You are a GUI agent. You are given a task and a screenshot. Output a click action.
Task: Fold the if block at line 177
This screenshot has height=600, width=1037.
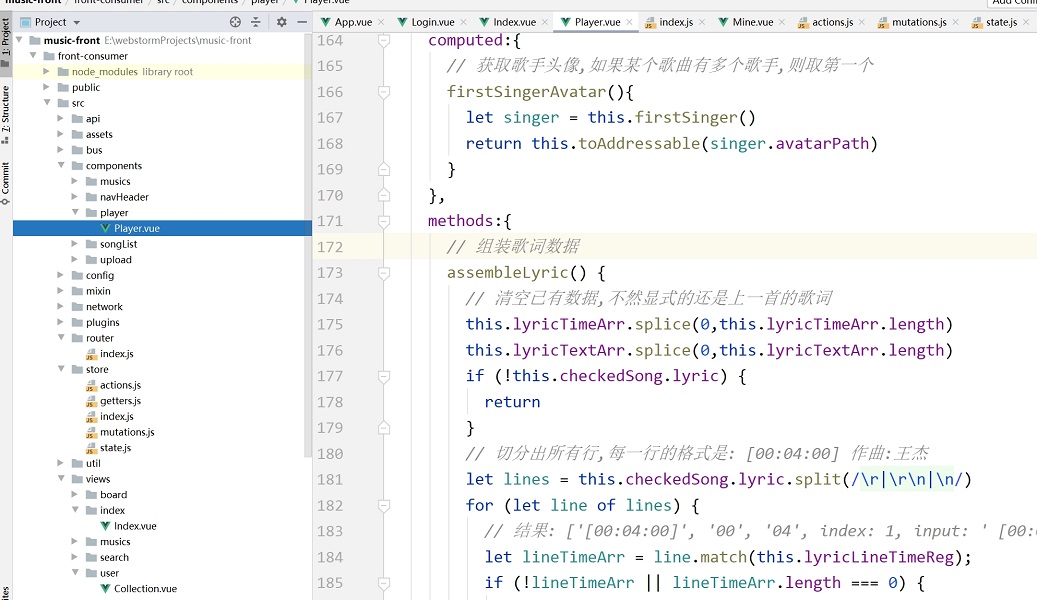384,376
